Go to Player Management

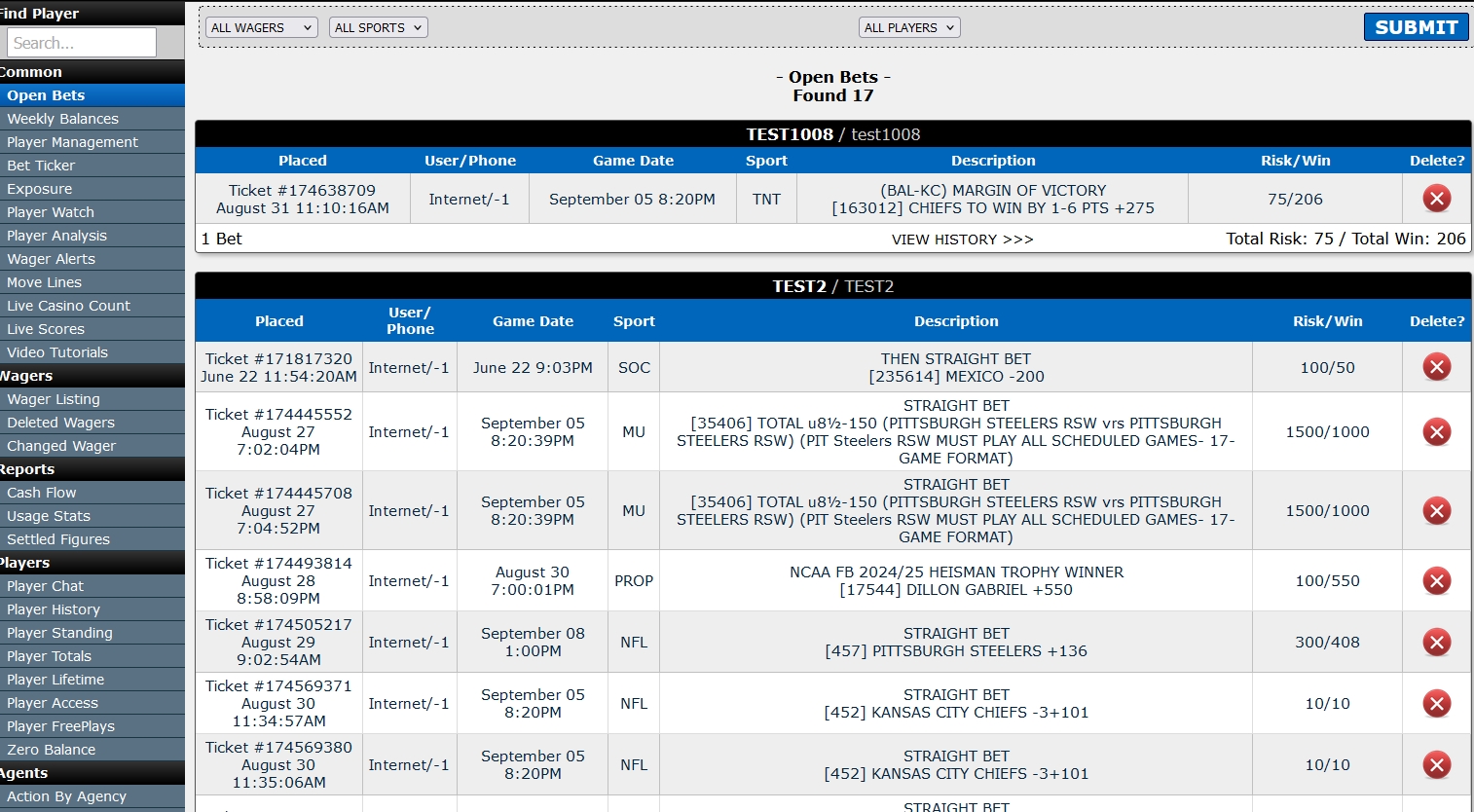[92, 142]
